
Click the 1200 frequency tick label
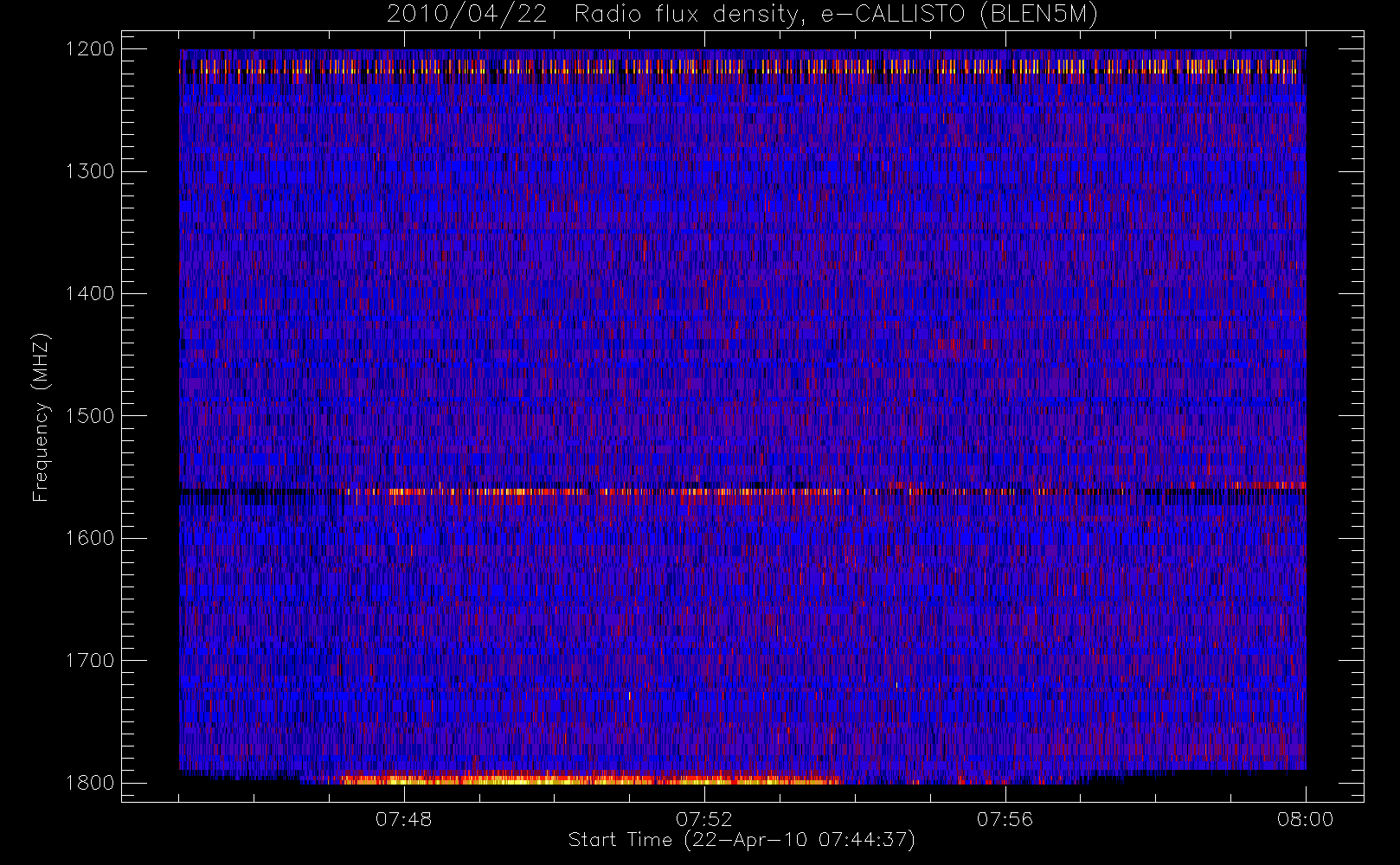point(90,49)
